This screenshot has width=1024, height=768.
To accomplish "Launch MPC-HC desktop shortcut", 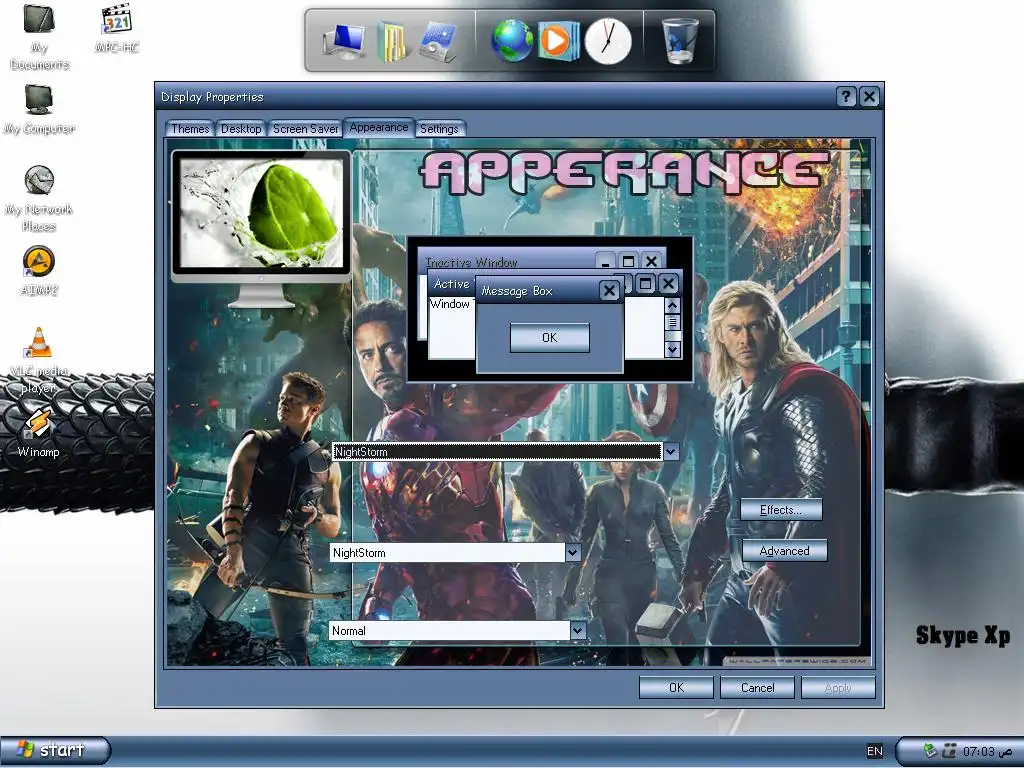I will click(117, 29).
